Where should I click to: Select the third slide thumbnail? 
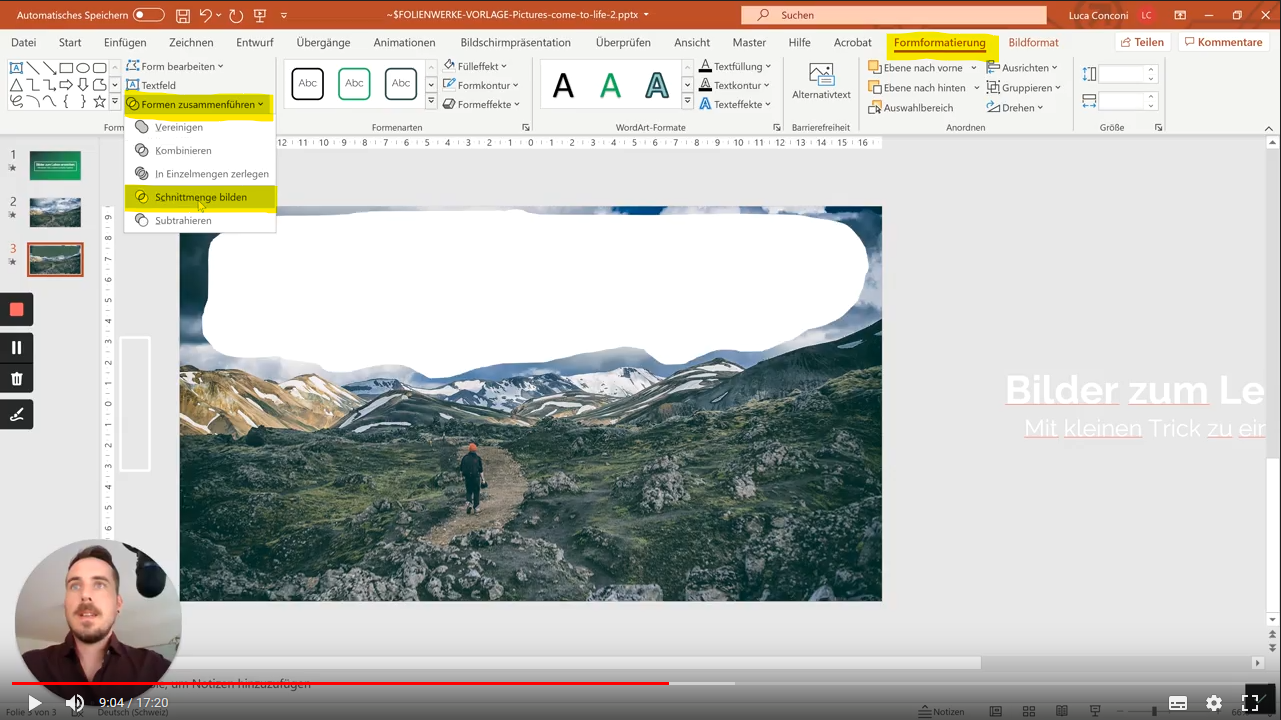(x=55, y=258)
